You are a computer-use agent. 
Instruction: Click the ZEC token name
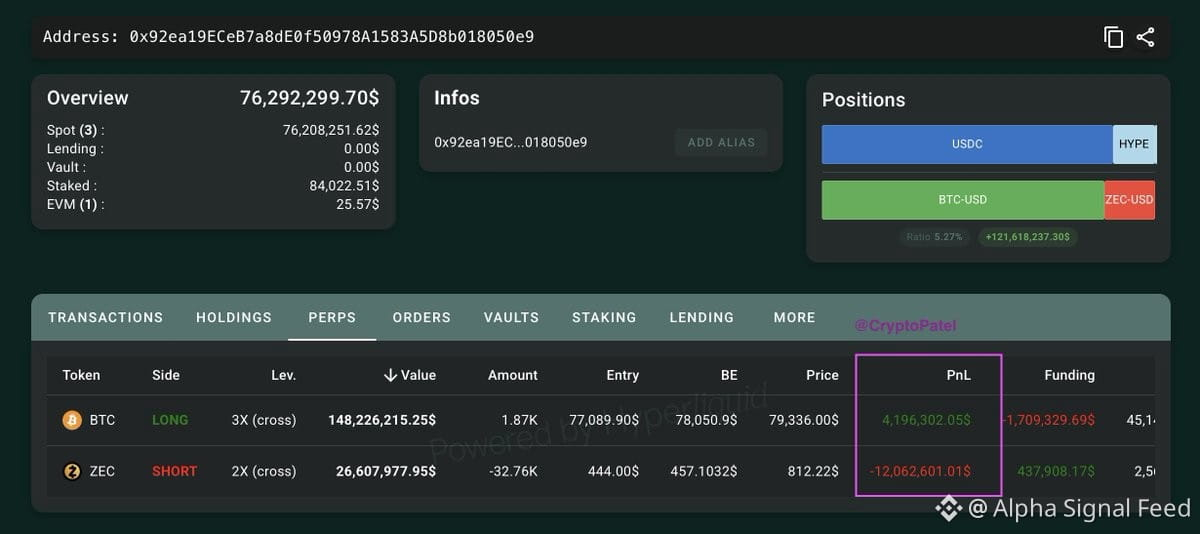pos(102,471)
